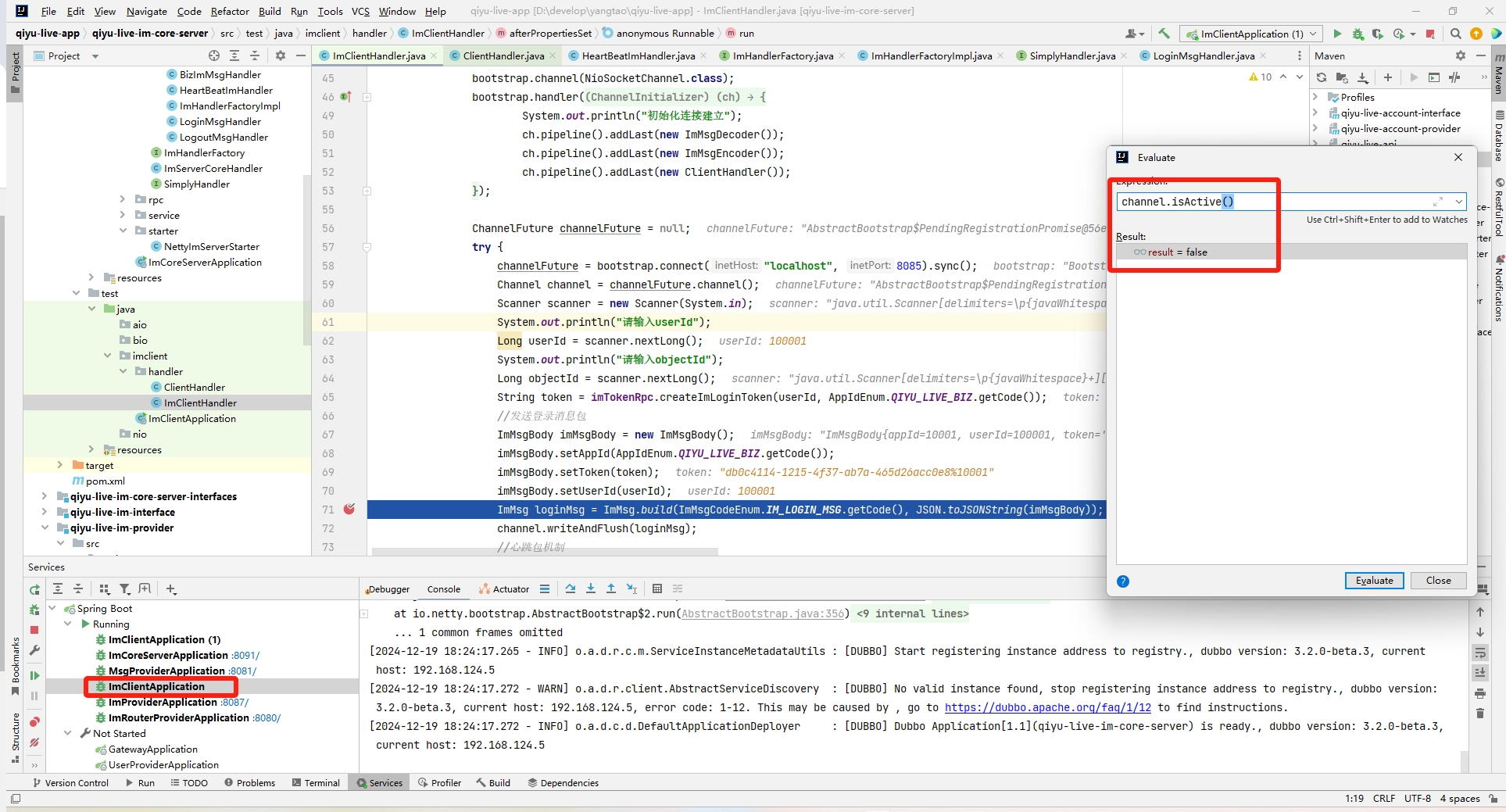
Task: Click the Services filter funnel icon
Action: [x=125, y=589]
